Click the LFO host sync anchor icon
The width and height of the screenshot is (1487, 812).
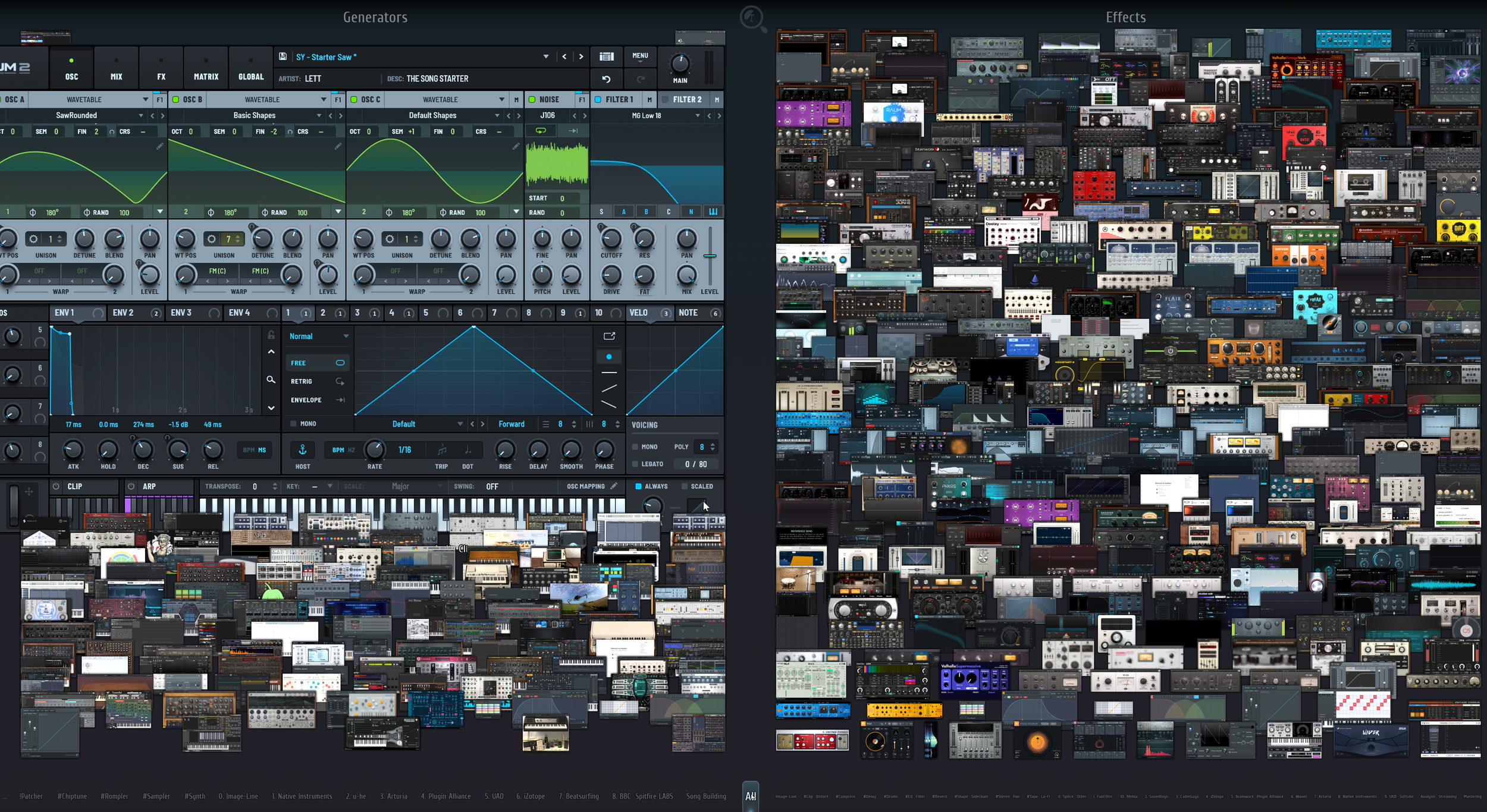[302, 450]
